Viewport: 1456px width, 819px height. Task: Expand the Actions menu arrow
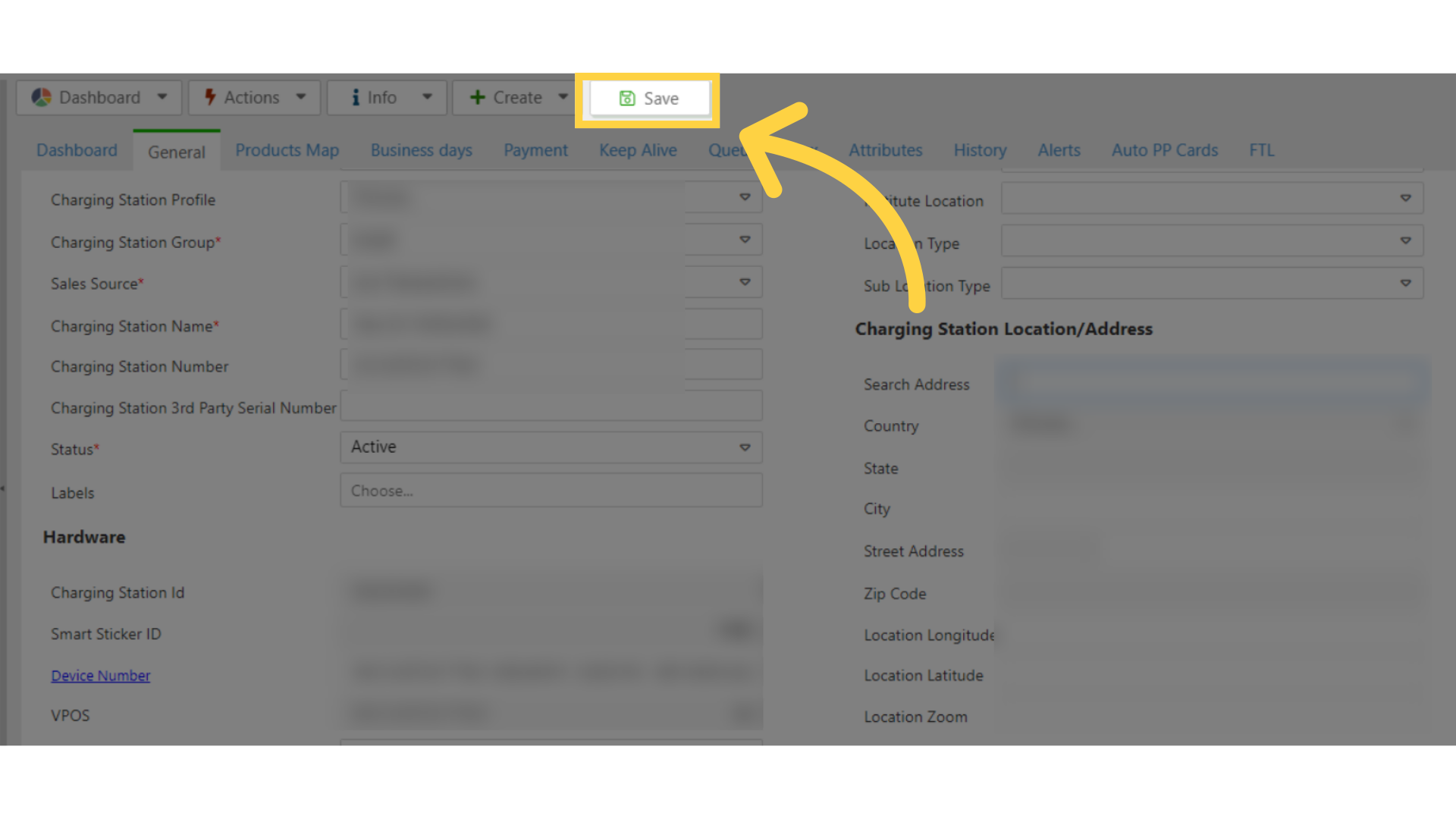(x=301, y=97)
